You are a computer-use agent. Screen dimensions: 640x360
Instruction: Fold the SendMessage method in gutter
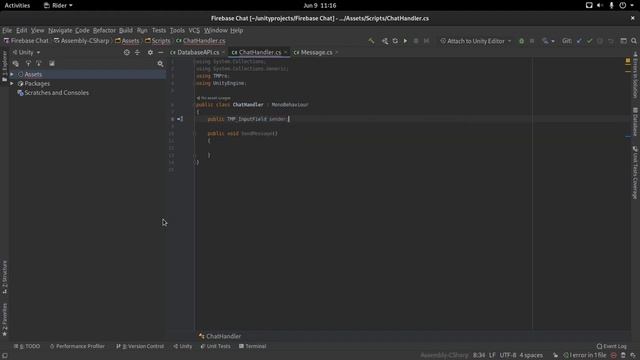195,133
